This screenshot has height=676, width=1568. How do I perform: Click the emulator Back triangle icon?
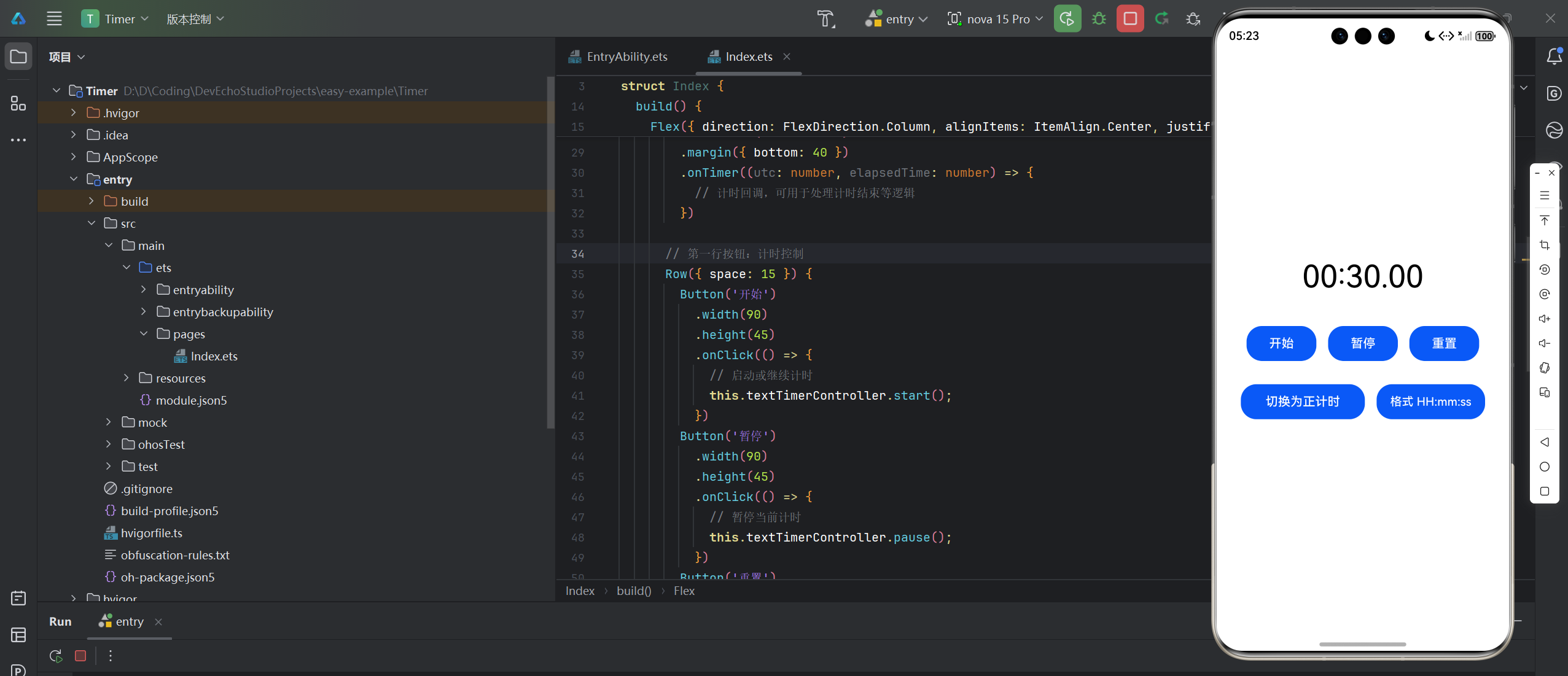coord(1544,442)
